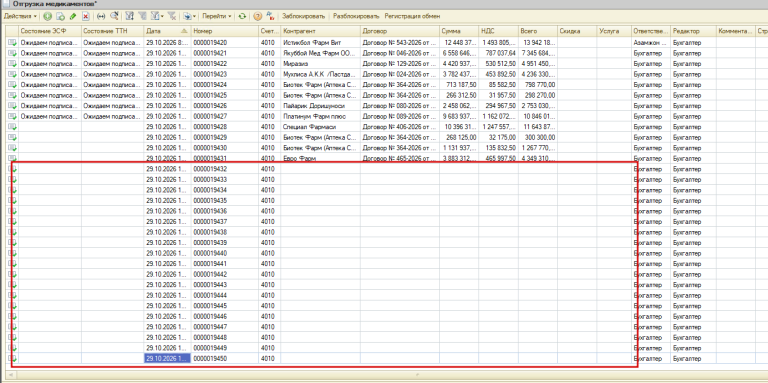Viewport: 768px width, 383px height.
Task: Click the Контрагент column header
Action: [x=320, y=31]
